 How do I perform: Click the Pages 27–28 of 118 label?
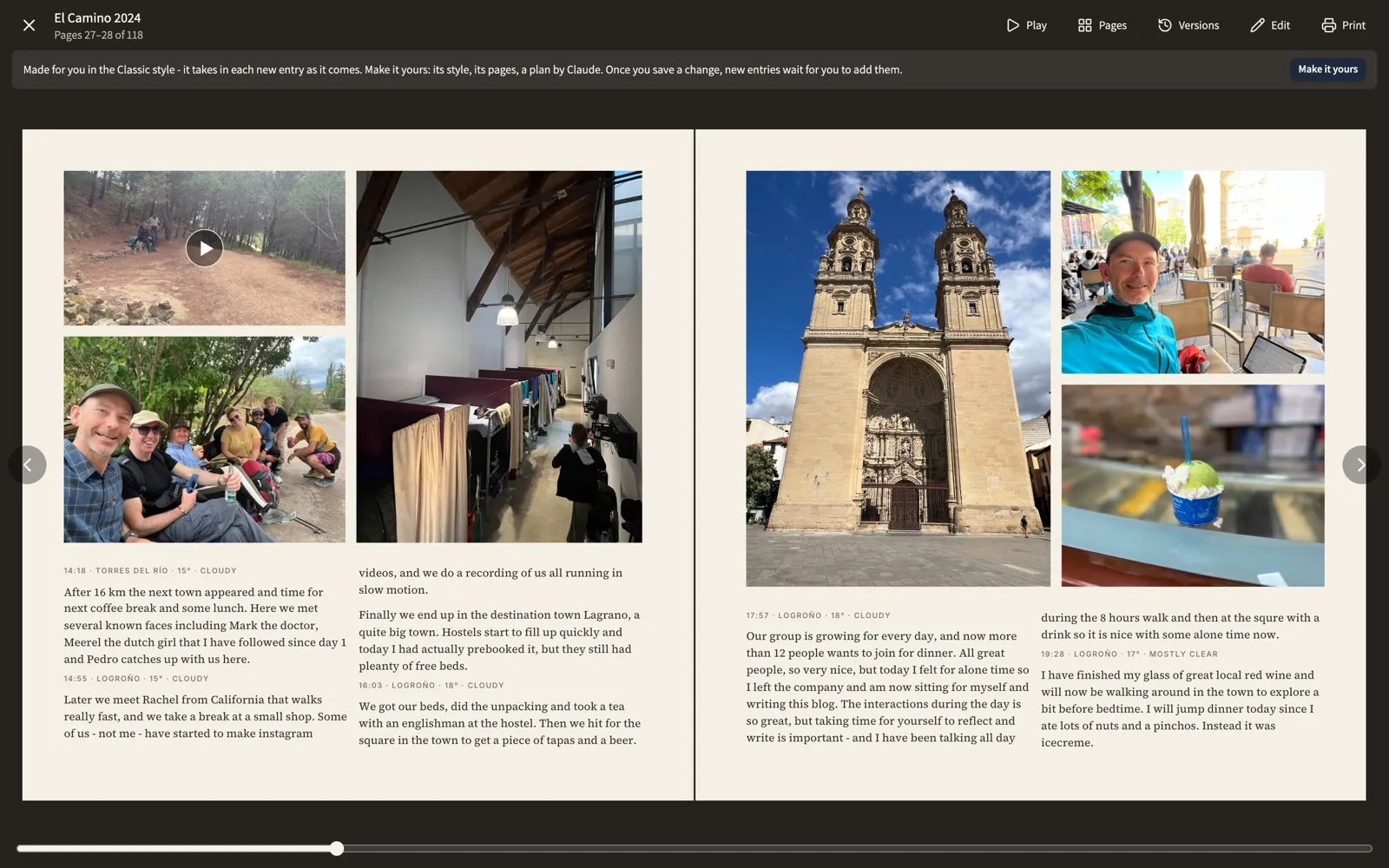[98, 35]
